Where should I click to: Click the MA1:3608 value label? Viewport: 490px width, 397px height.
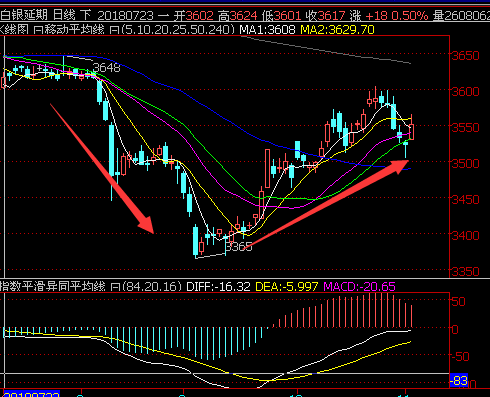(267, 30)
